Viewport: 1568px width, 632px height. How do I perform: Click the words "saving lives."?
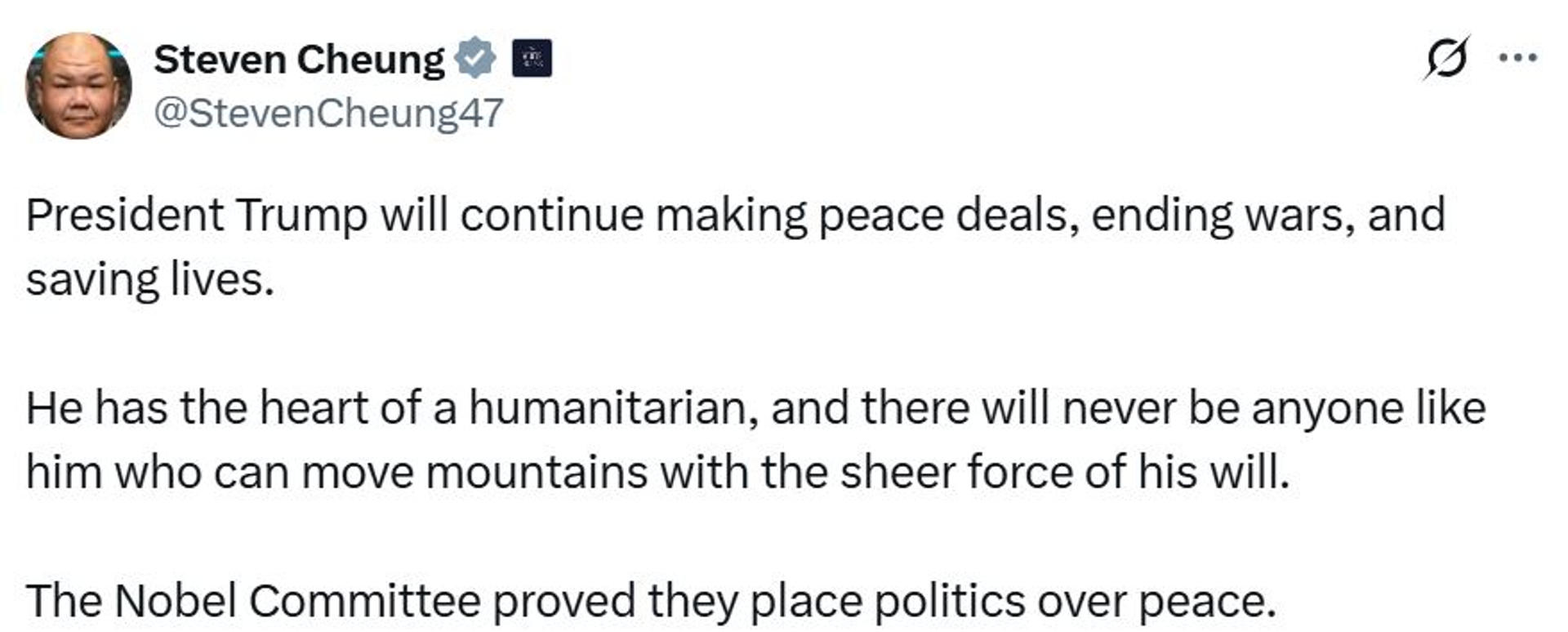pyautogui.click(x=149, y=280)
